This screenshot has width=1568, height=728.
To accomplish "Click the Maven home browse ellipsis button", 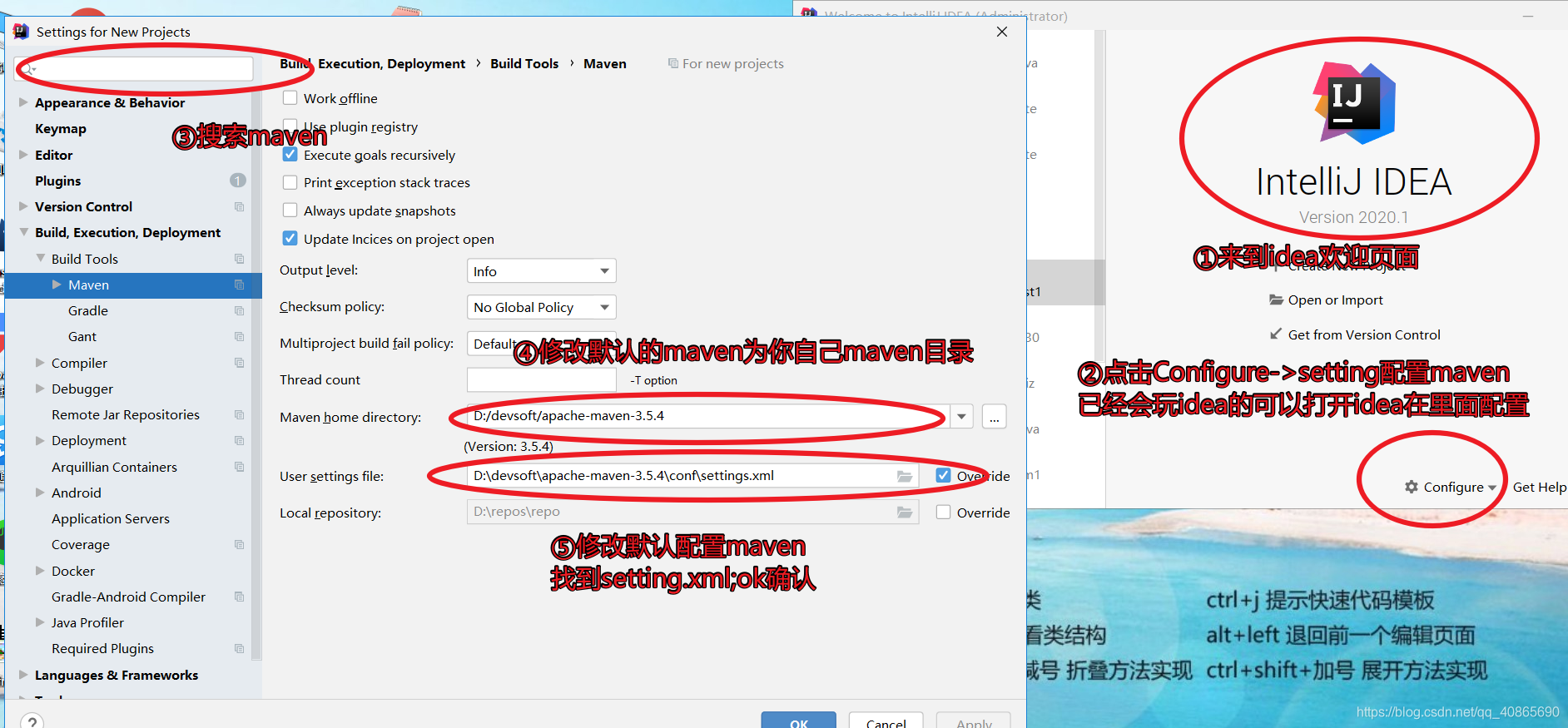I will click(x=994, y=417).
